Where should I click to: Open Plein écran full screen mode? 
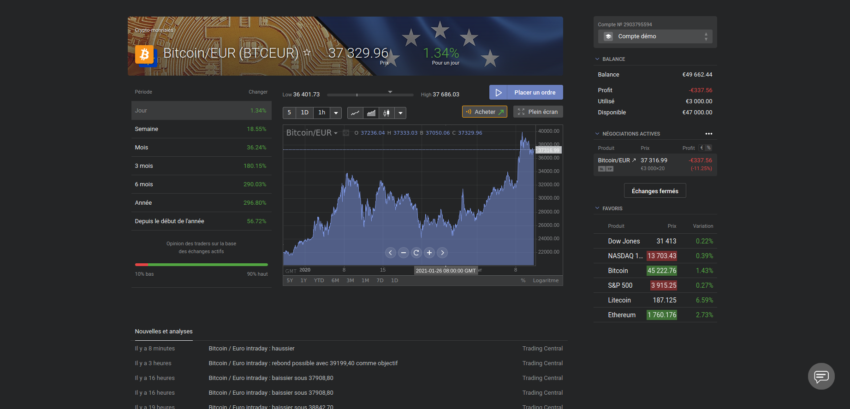tap(538, 112)
